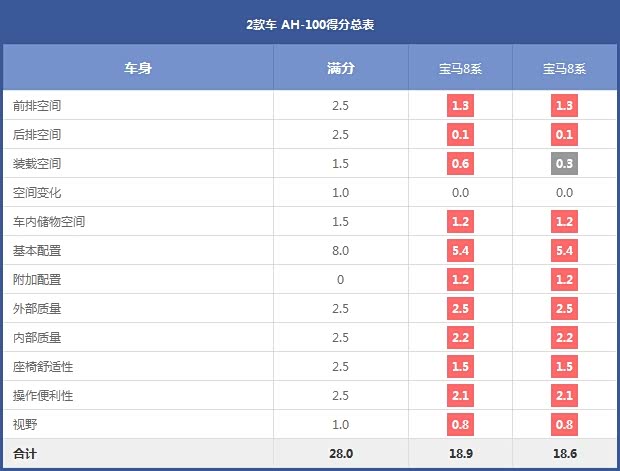Click the 车内储物空间 row label

(49, 222)
